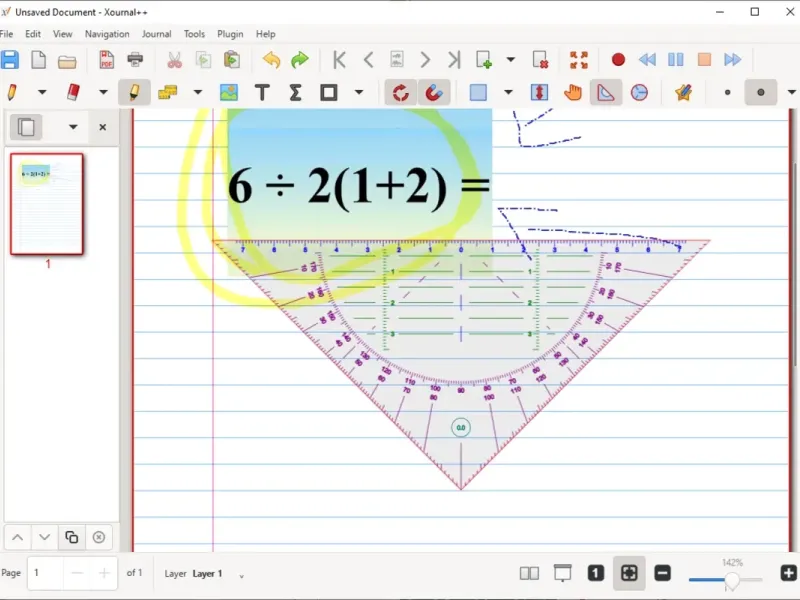Select the Highlighter tool
800x600 pixels.
click(134, 92)
